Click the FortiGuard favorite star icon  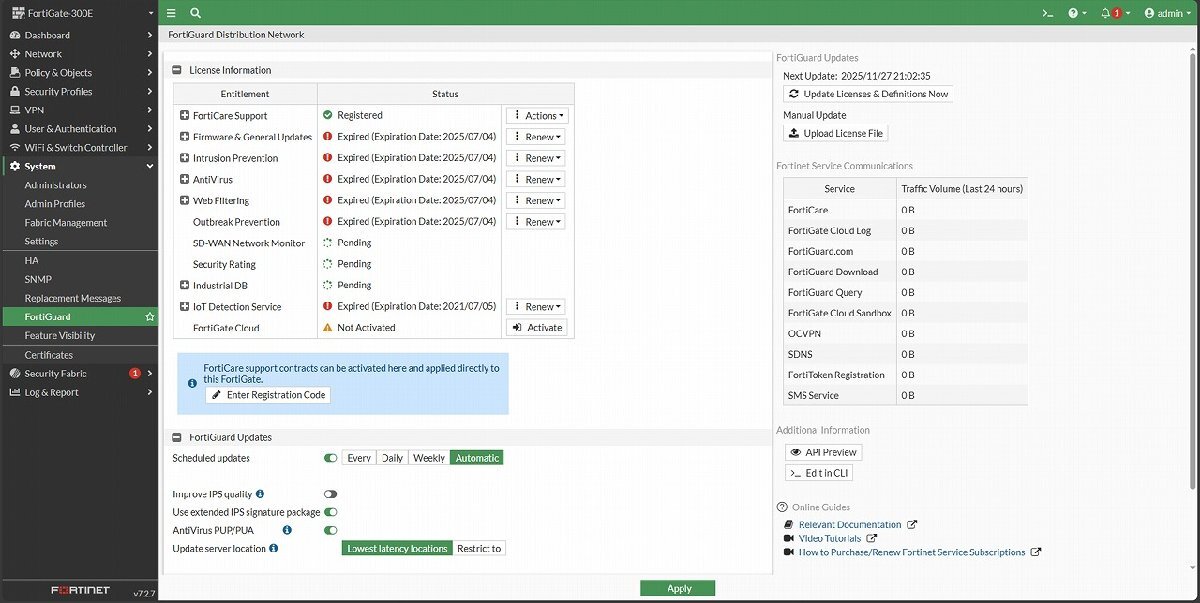(150, 317)
